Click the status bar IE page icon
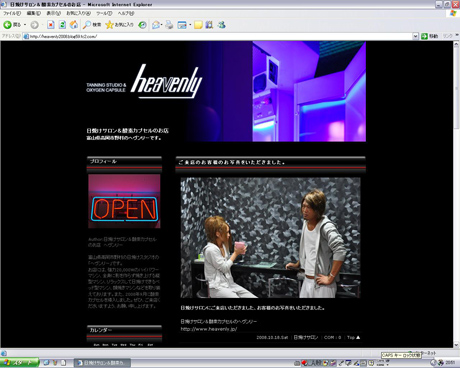 click(x=4, y=353)
